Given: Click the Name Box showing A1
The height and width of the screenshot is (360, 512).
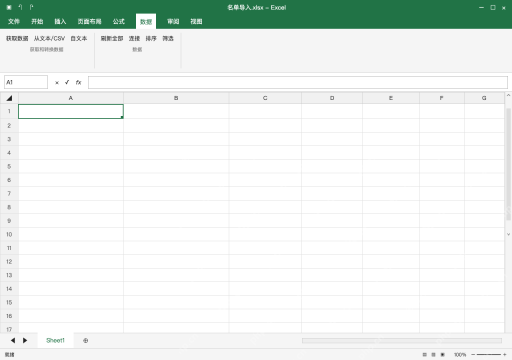Looking at the screenshot, I should 26,82.
